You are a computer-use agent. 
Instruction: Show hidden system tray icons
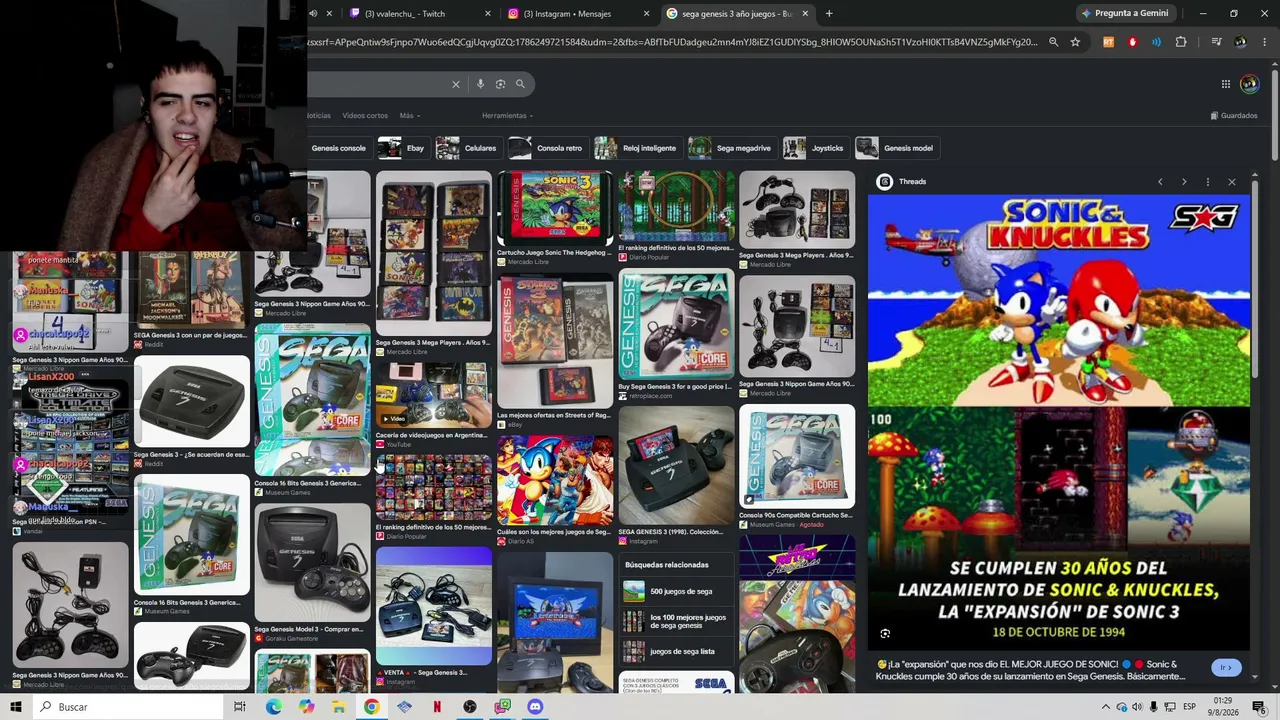pyautogui.click(x=1106, y=707)
